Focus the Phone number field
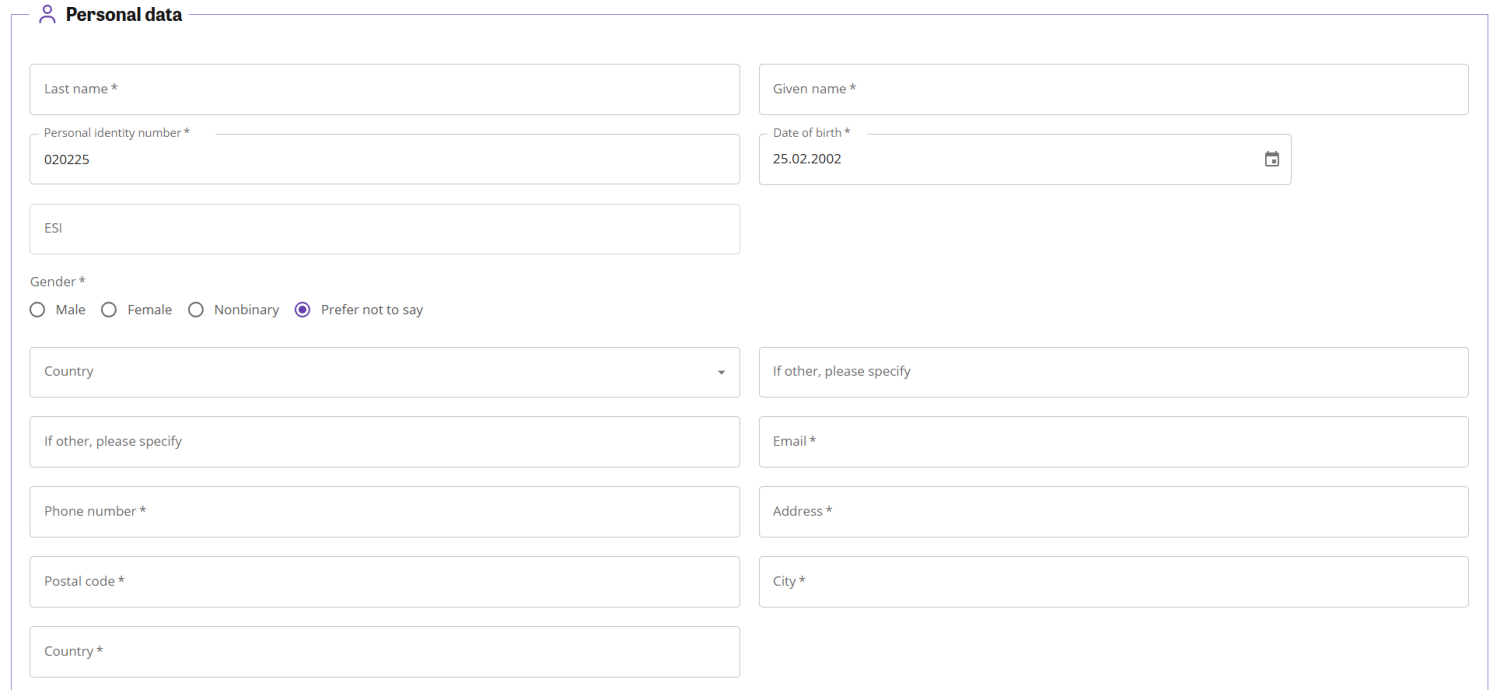The image size is (1500, 690). click(384, 512)
